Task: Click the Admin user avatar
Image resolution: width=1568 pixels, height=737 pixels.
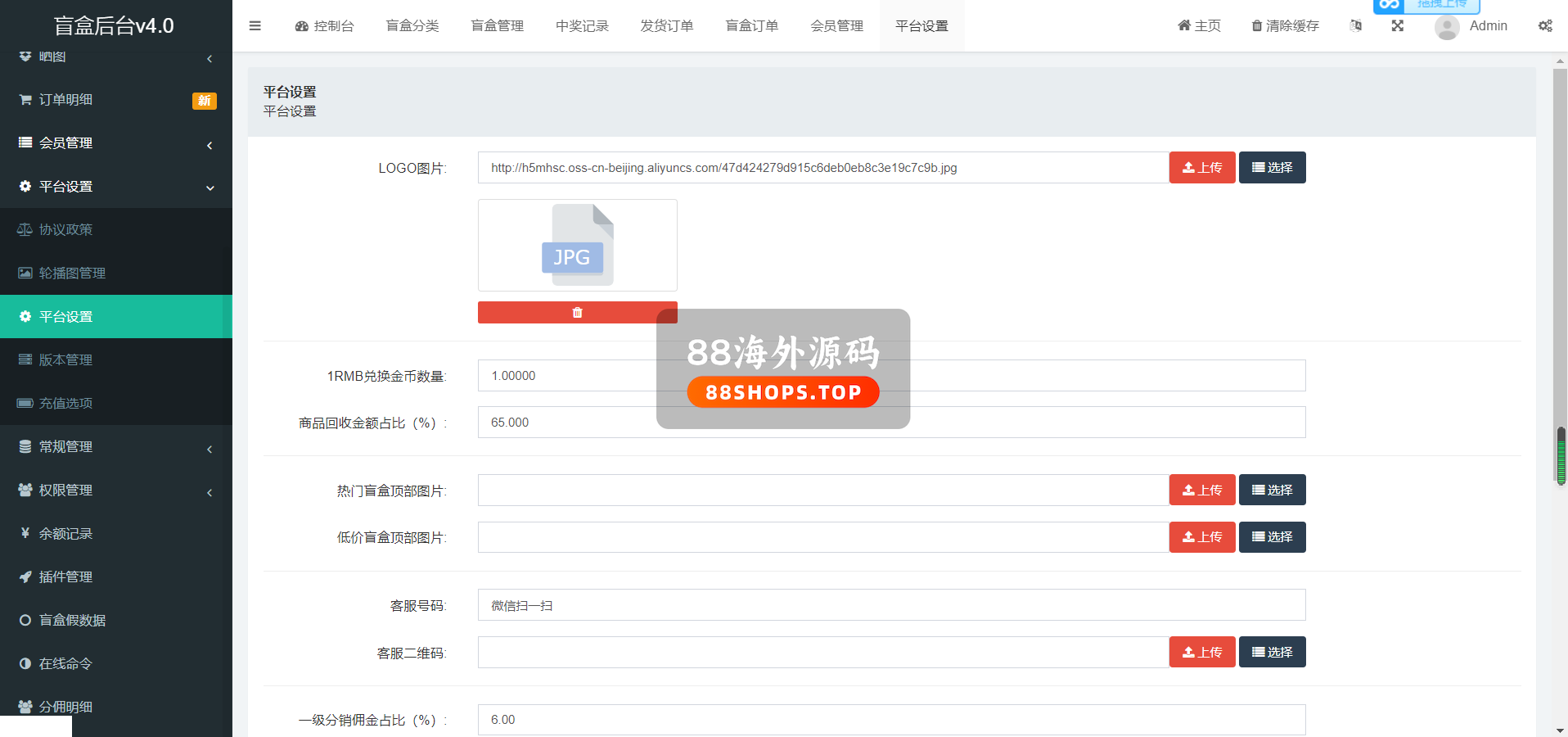Action: (1447, 27)
